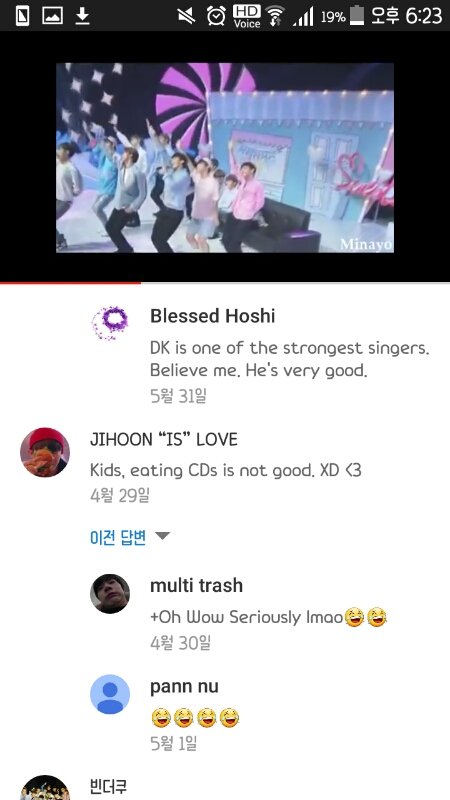Open multi trash username link
This screenshot has width=450, height=800.
click(196, 585)
